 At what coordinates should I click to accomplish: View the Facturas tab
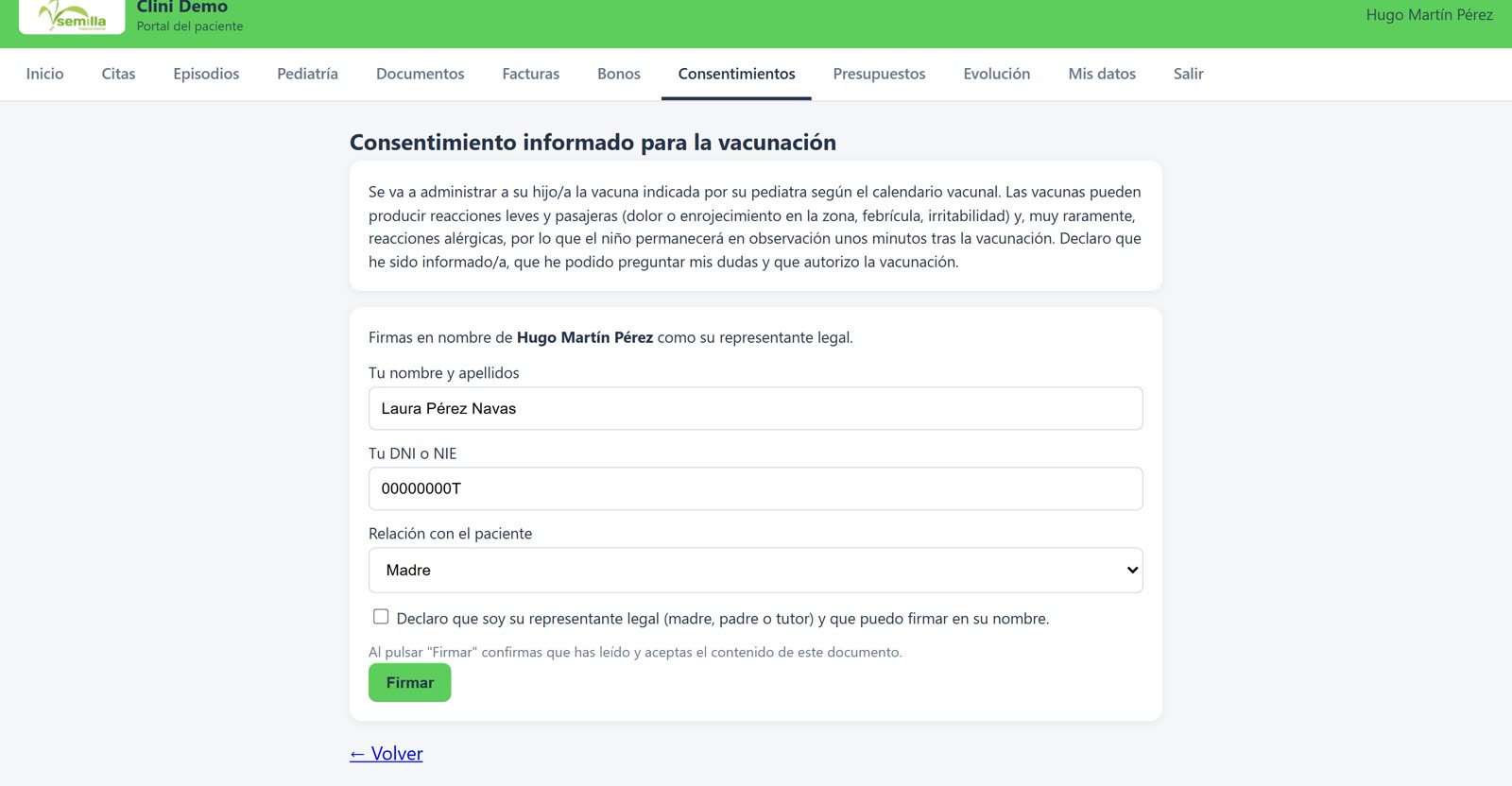530,74
